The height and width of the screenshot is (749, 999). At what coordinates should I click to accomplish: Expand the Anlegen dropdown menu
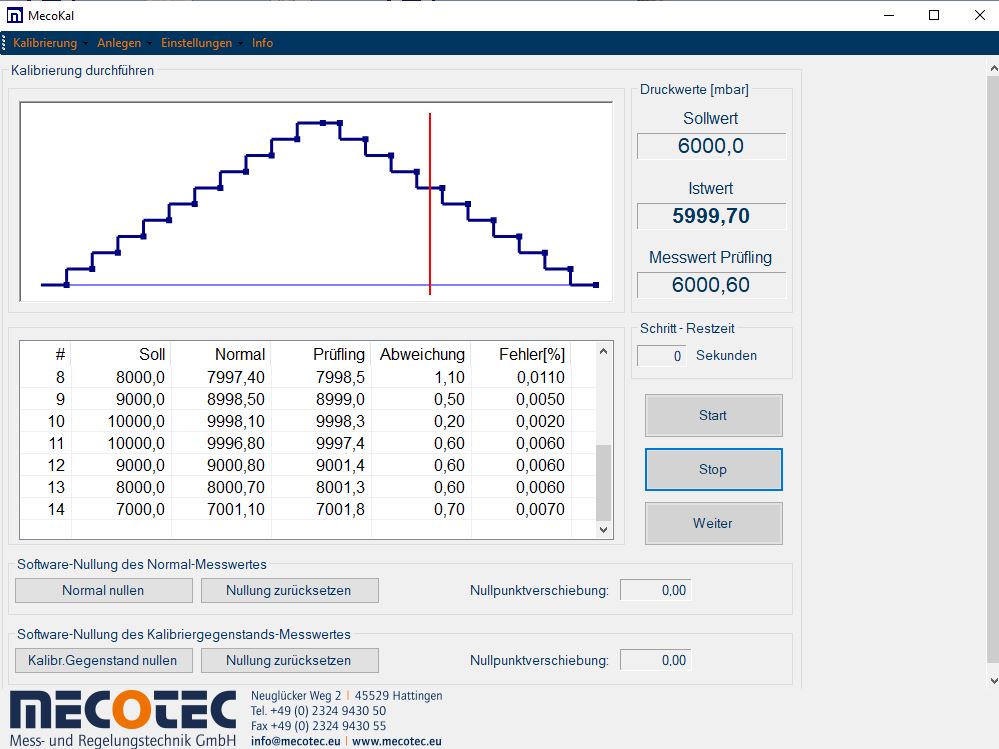pyautogui.click(x=120, y=43)
